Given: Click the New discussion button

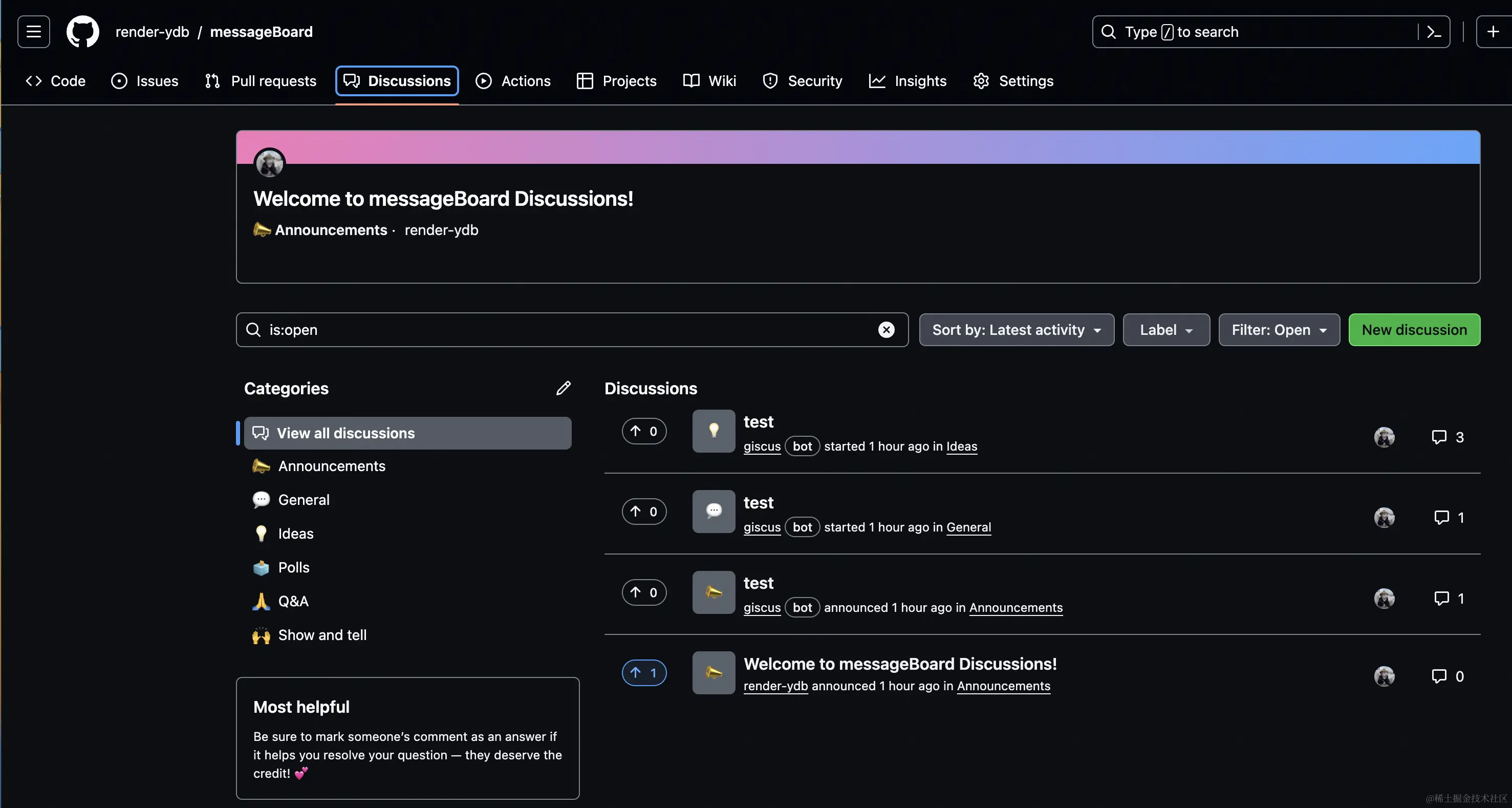Looking at the screenshot, I should point(1413,330).
